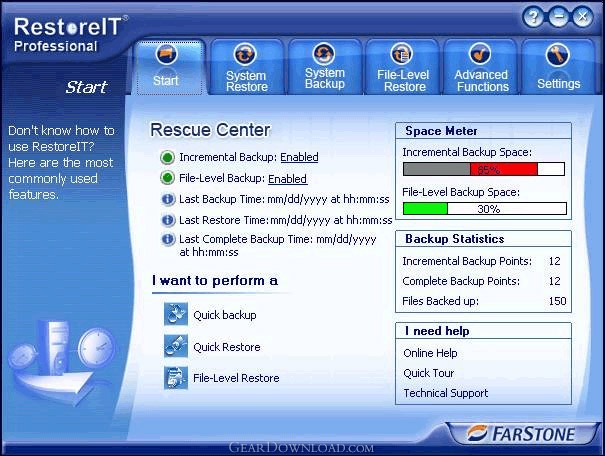Click the Incremental Backup Points value 12

click(x=554, y=261)
